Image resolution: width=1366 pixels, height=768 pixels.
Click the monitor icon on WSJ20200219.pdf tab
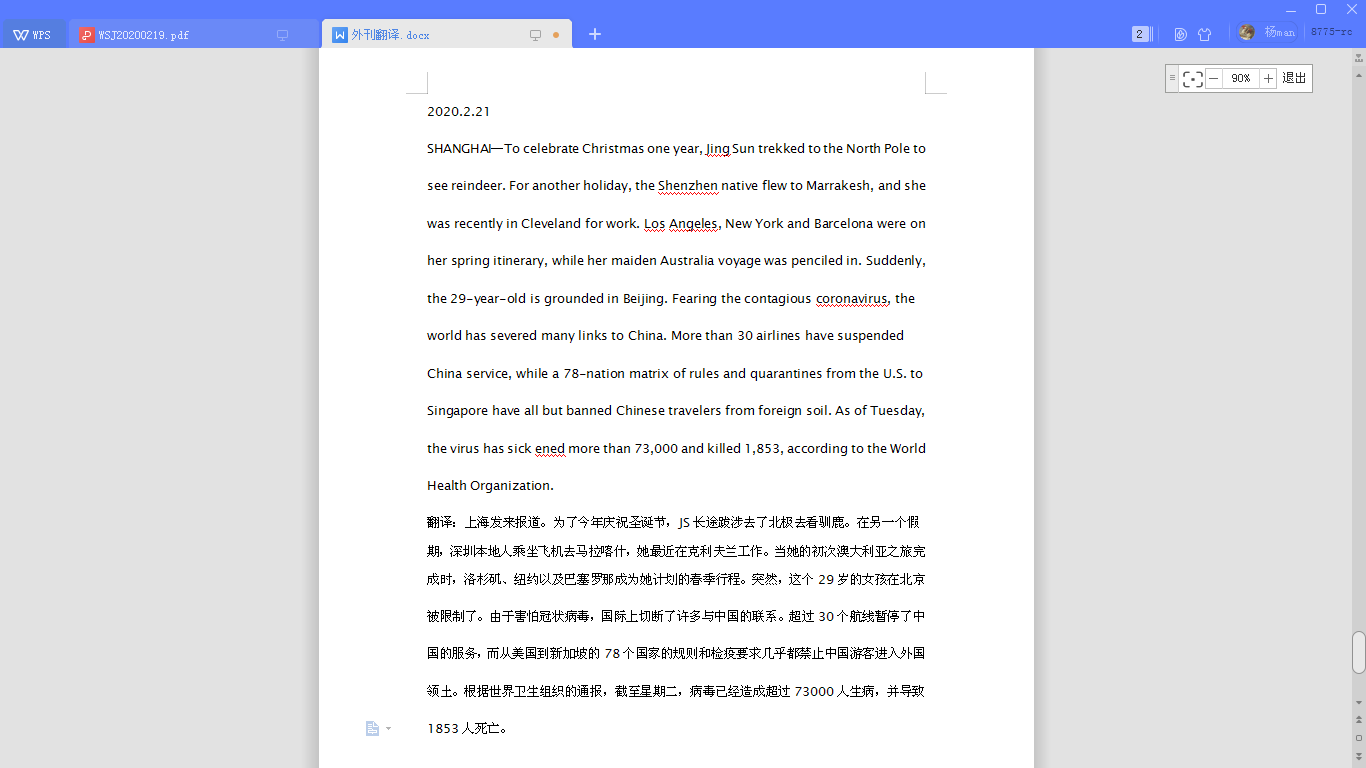[x=282, y=35]
